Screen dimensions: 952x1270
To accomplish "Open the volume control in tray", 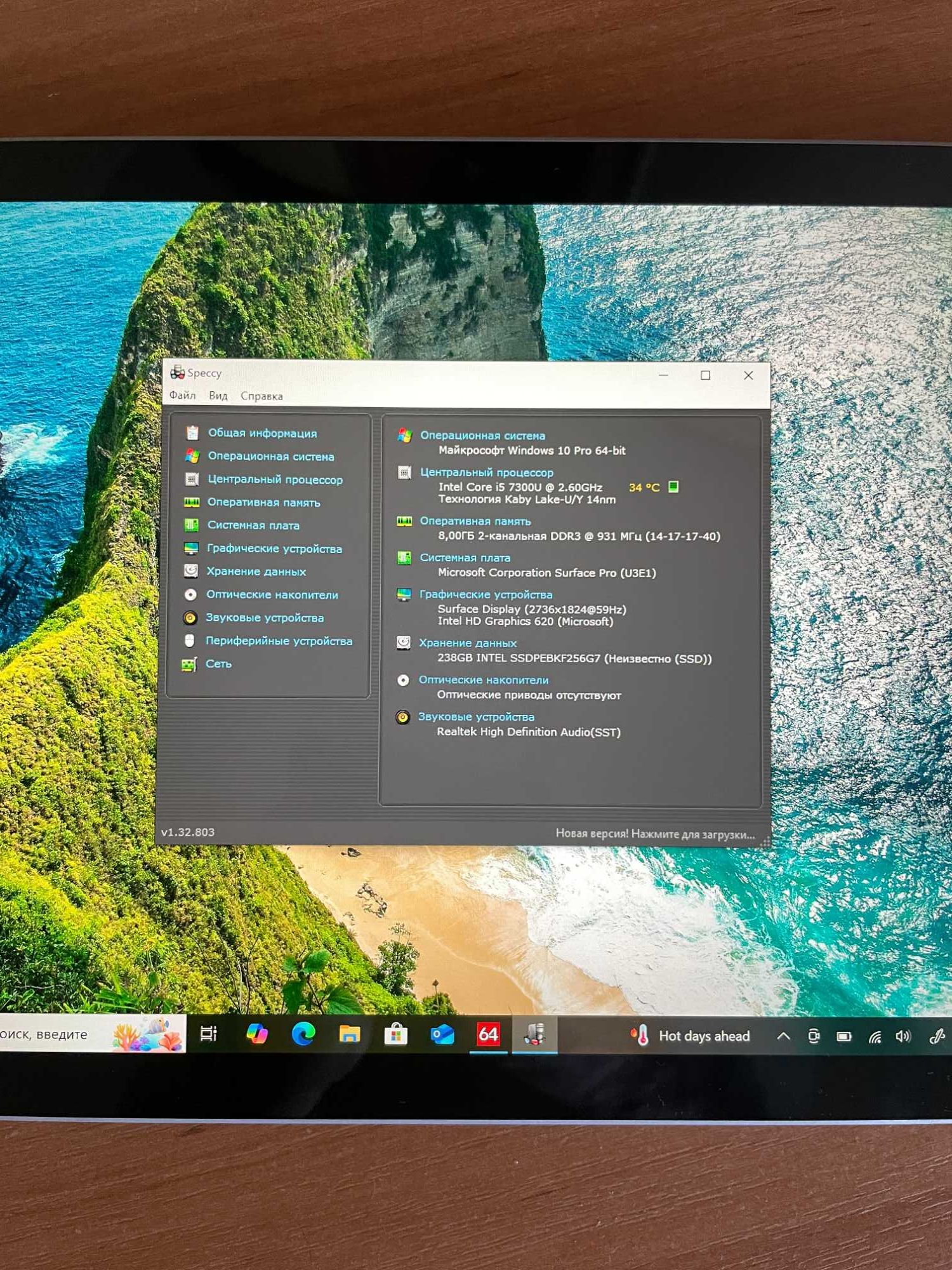I will [903, 1037].
